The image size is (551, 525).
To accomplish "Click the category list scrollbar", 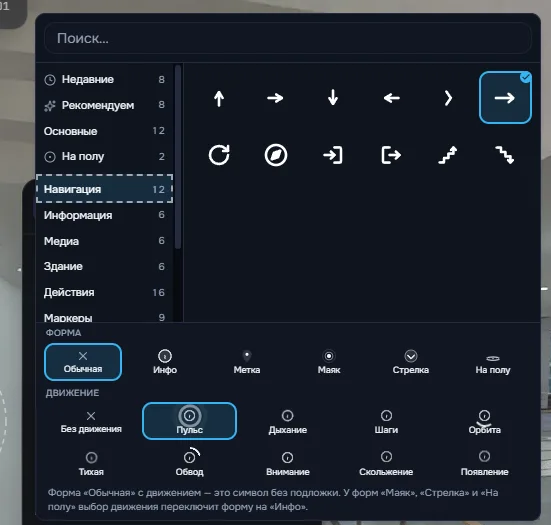I will point(178,157).
